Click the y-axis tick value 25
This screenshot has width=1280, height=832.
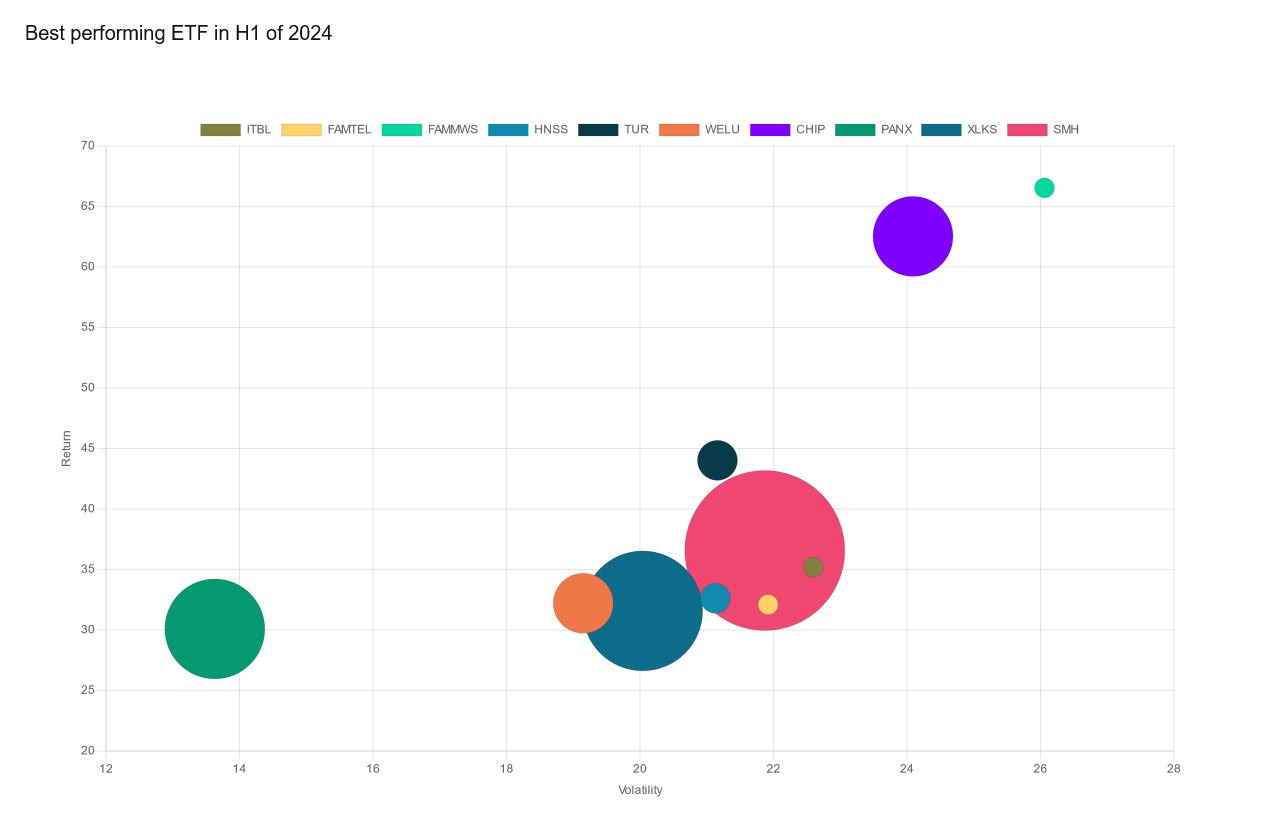click(88, 690)
